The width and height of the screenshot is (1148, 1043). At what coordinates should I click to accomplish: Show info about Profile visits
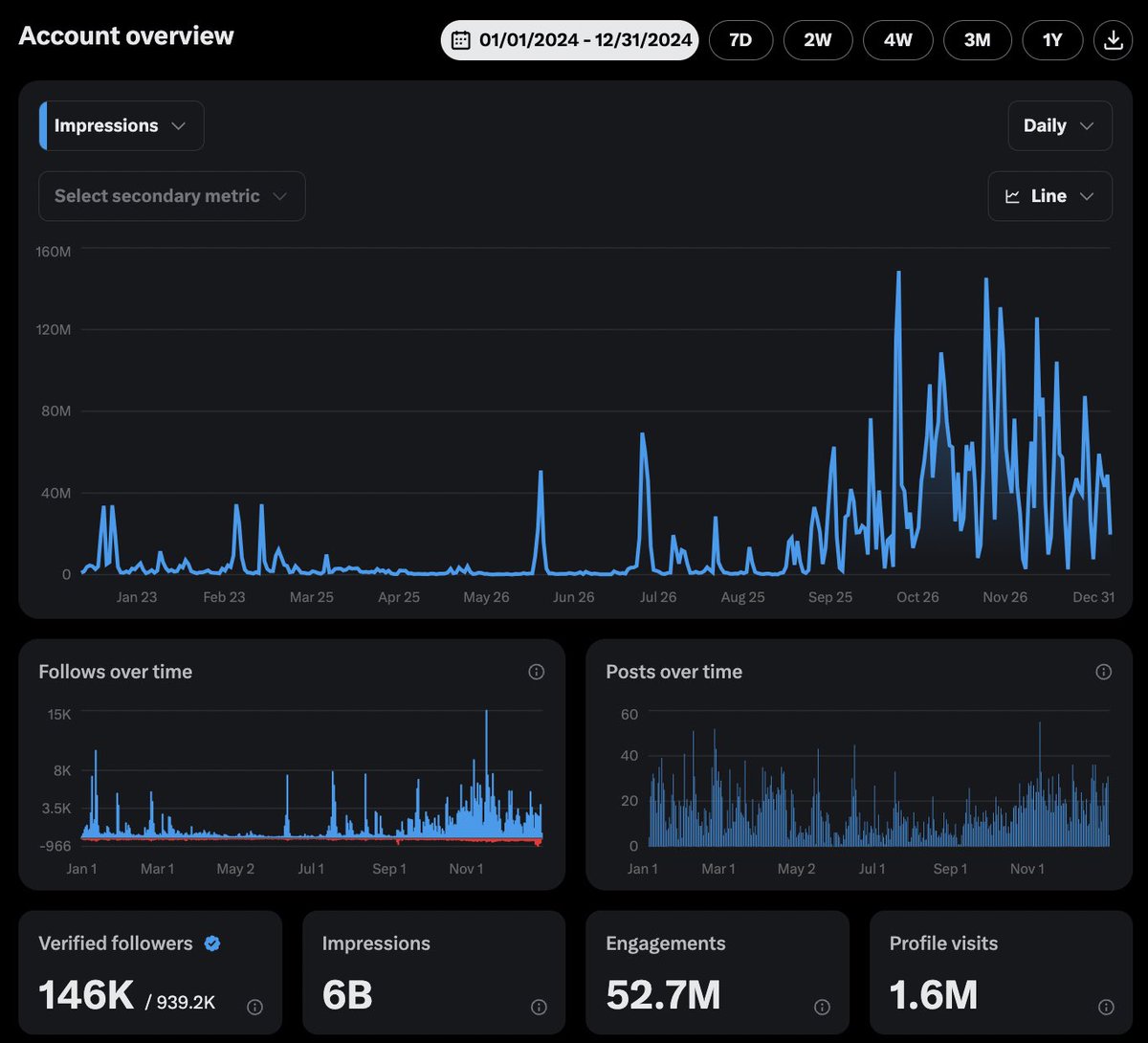pos(1106,1007)
